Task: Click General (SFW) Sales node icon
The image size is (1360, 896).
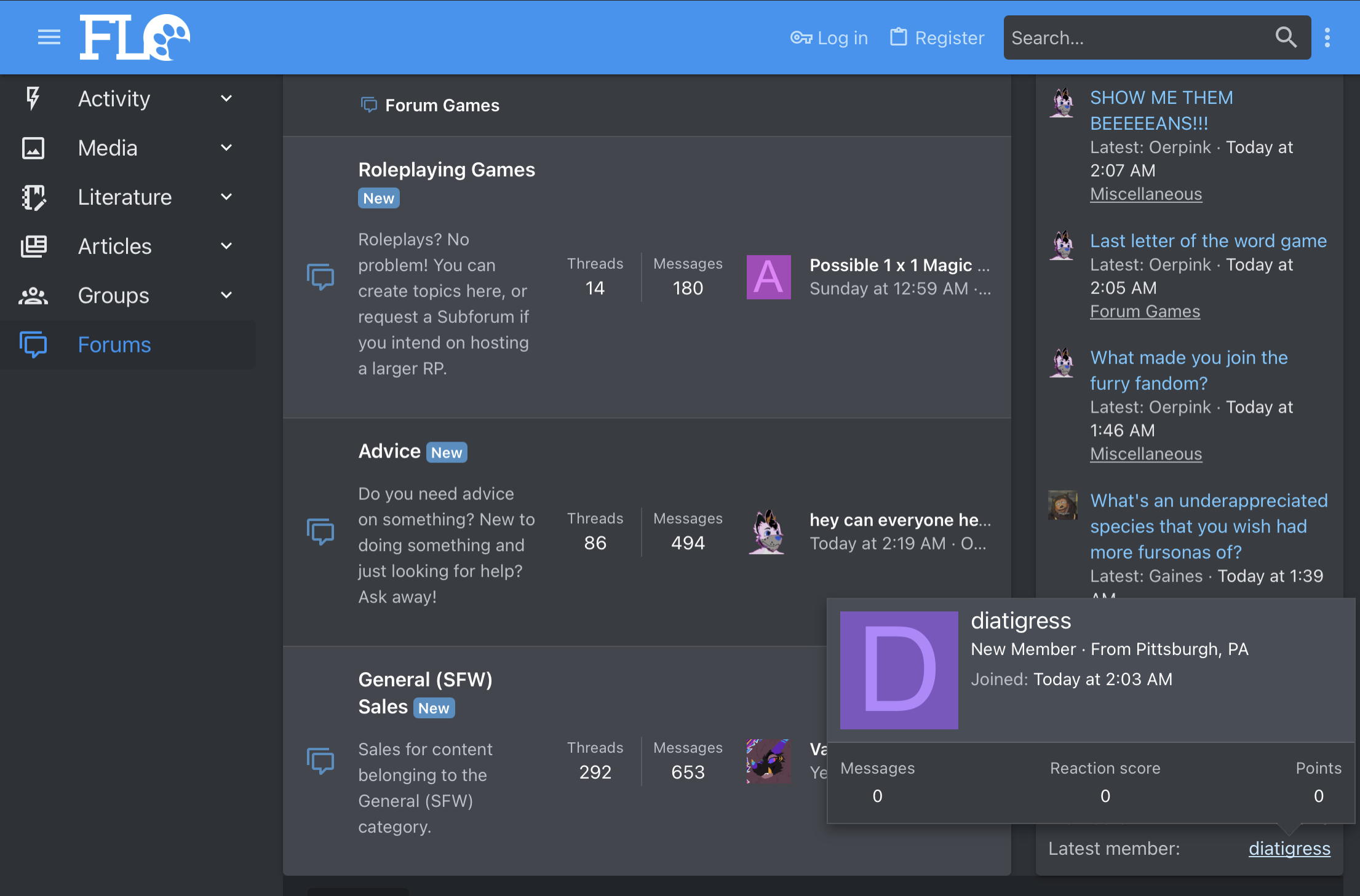Action: click(x=320, y=761)
